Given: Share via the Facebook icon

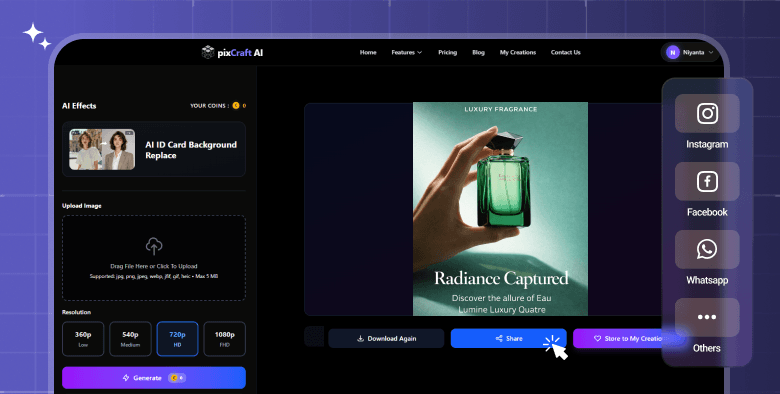Looking at the screenshot, I should pyautogui.click(x=707, y=182).
